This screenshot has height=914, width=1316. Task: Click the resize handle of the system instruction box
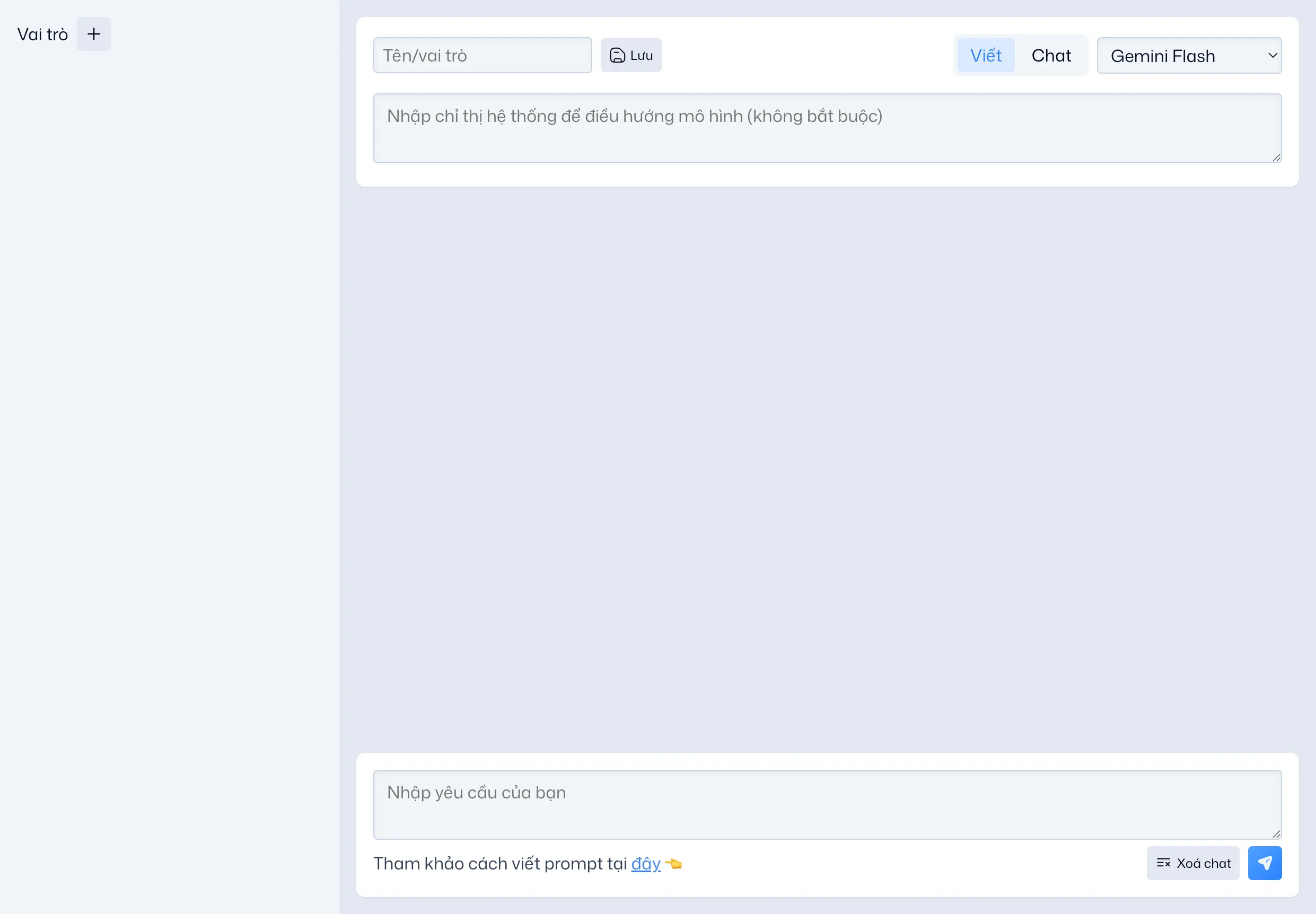click(1276, 158)
